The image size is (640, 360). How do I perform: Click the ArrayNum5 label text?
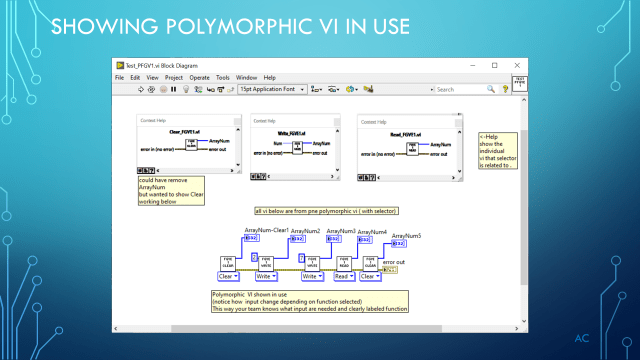point(406,236)
